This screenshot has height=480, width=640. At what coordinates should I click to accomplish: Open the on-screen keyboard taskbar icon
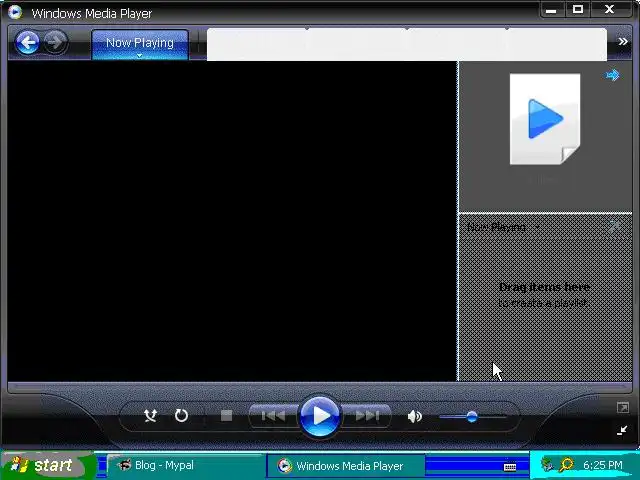(x=510, y=467)
